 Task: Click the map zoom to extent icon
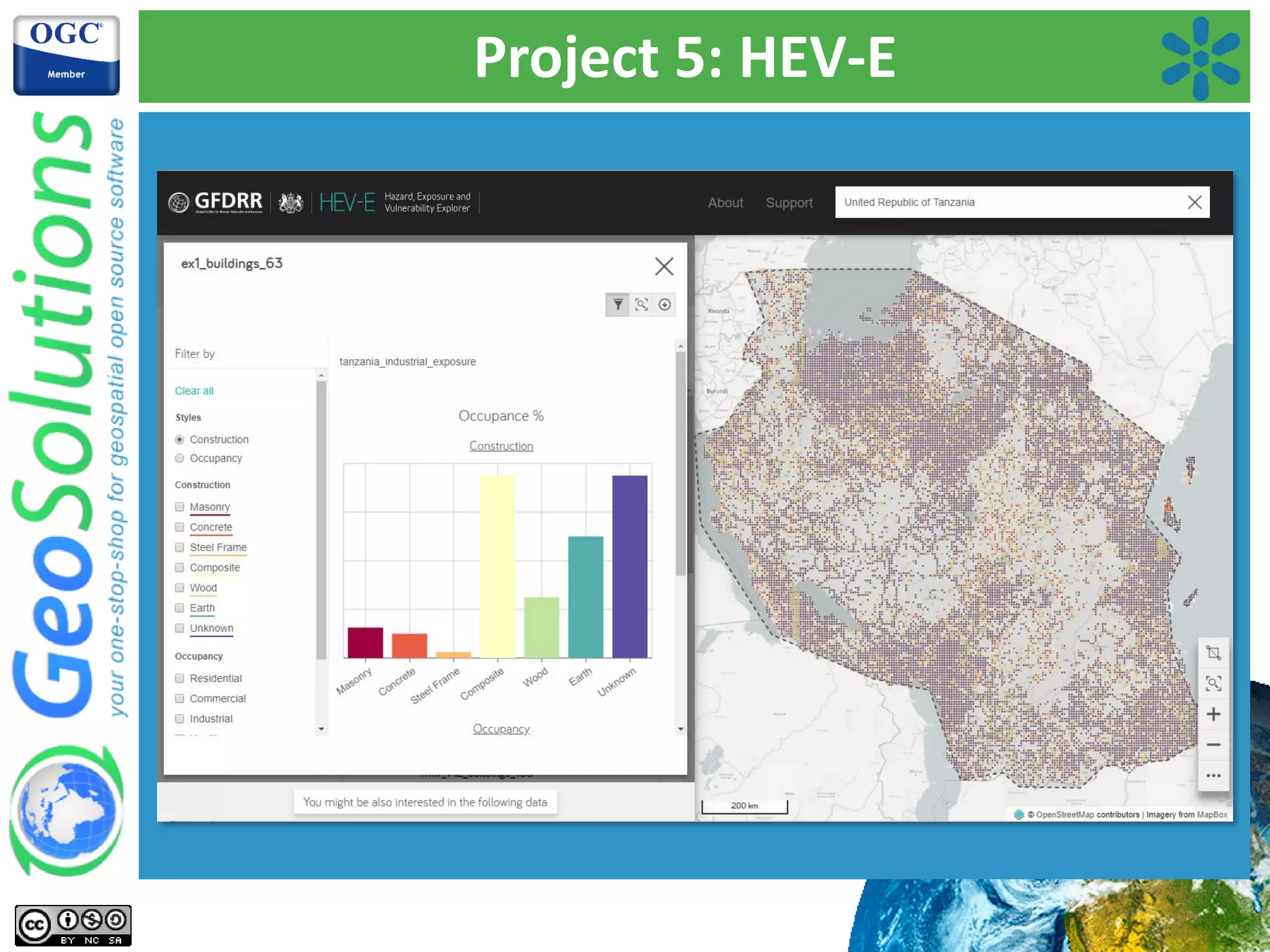[x=1214, y=684]
